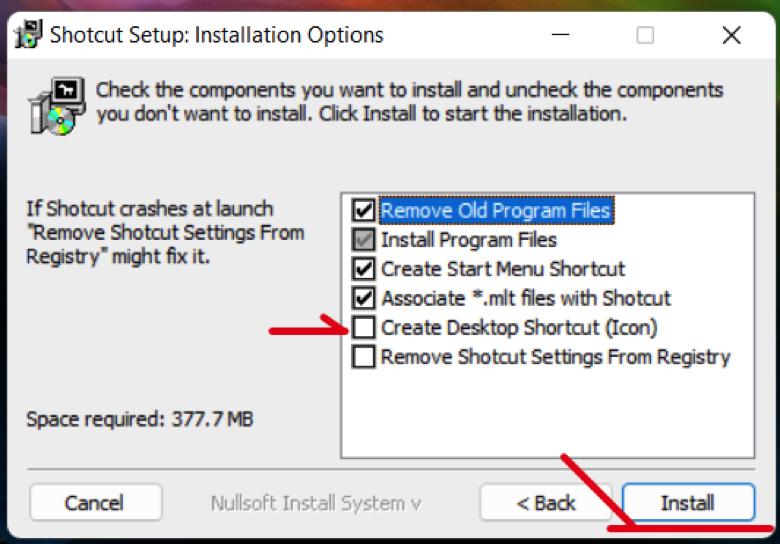
Task: Uncheck Create Start Menu Shortcut
Action: [364, 269]
